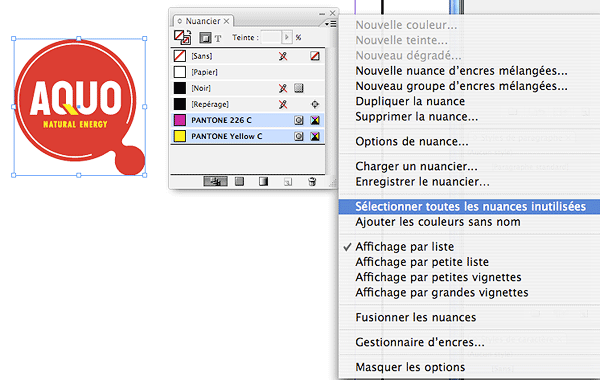Choose Nouvelle nuance d'encres mélangées

coord(461,71)
